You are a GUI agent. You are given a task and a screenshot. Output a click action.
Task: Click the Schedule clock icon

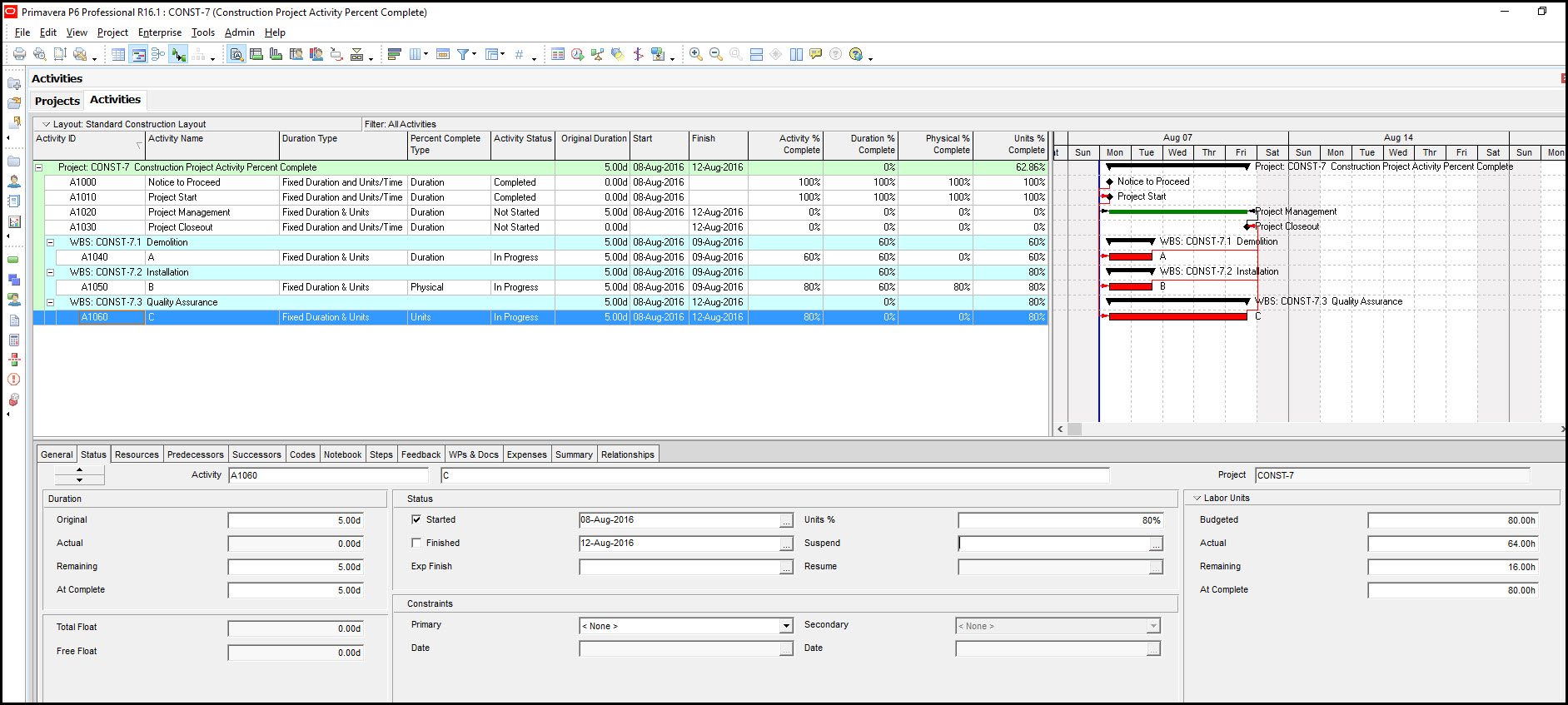(x=578, y=54)
